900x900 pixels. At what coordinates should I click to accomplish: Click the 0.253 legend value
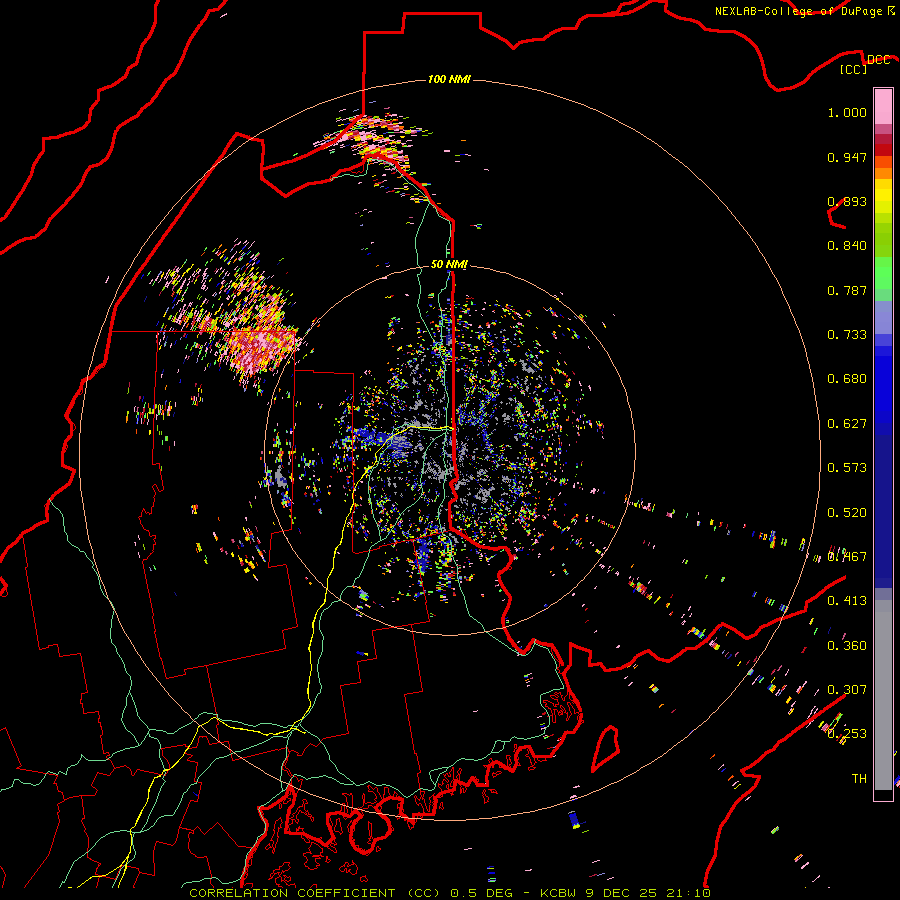click(x=847, y=734)
